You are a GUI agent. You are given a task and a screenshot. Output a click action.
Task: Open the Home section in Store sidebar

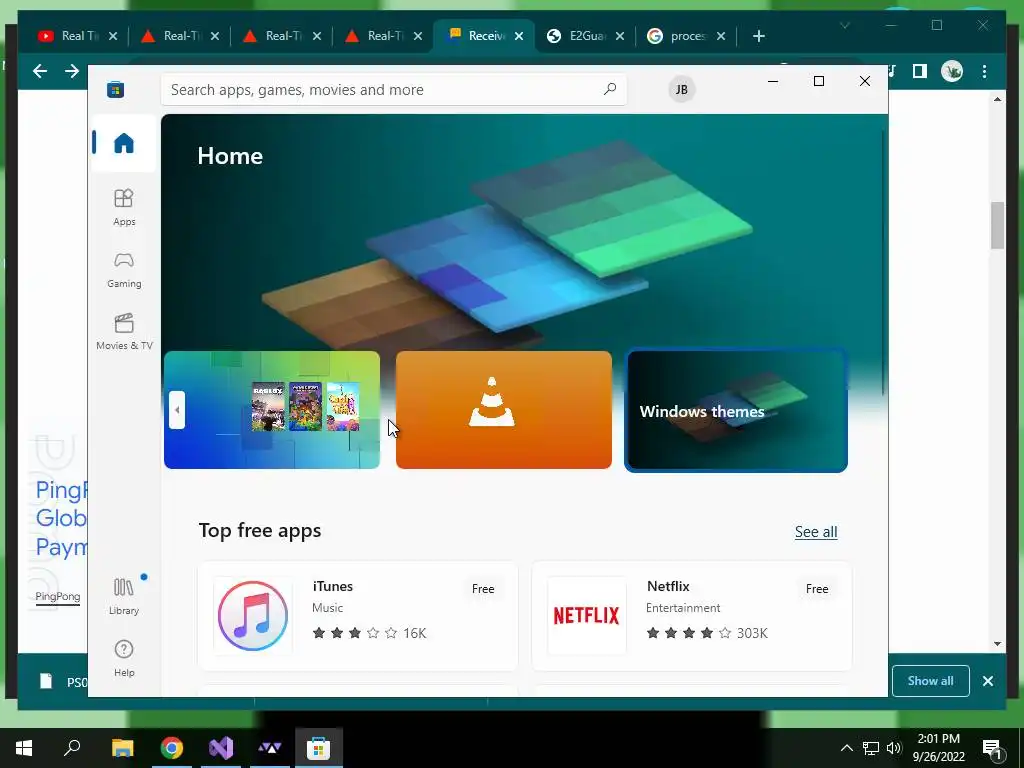tap(123, 143)
